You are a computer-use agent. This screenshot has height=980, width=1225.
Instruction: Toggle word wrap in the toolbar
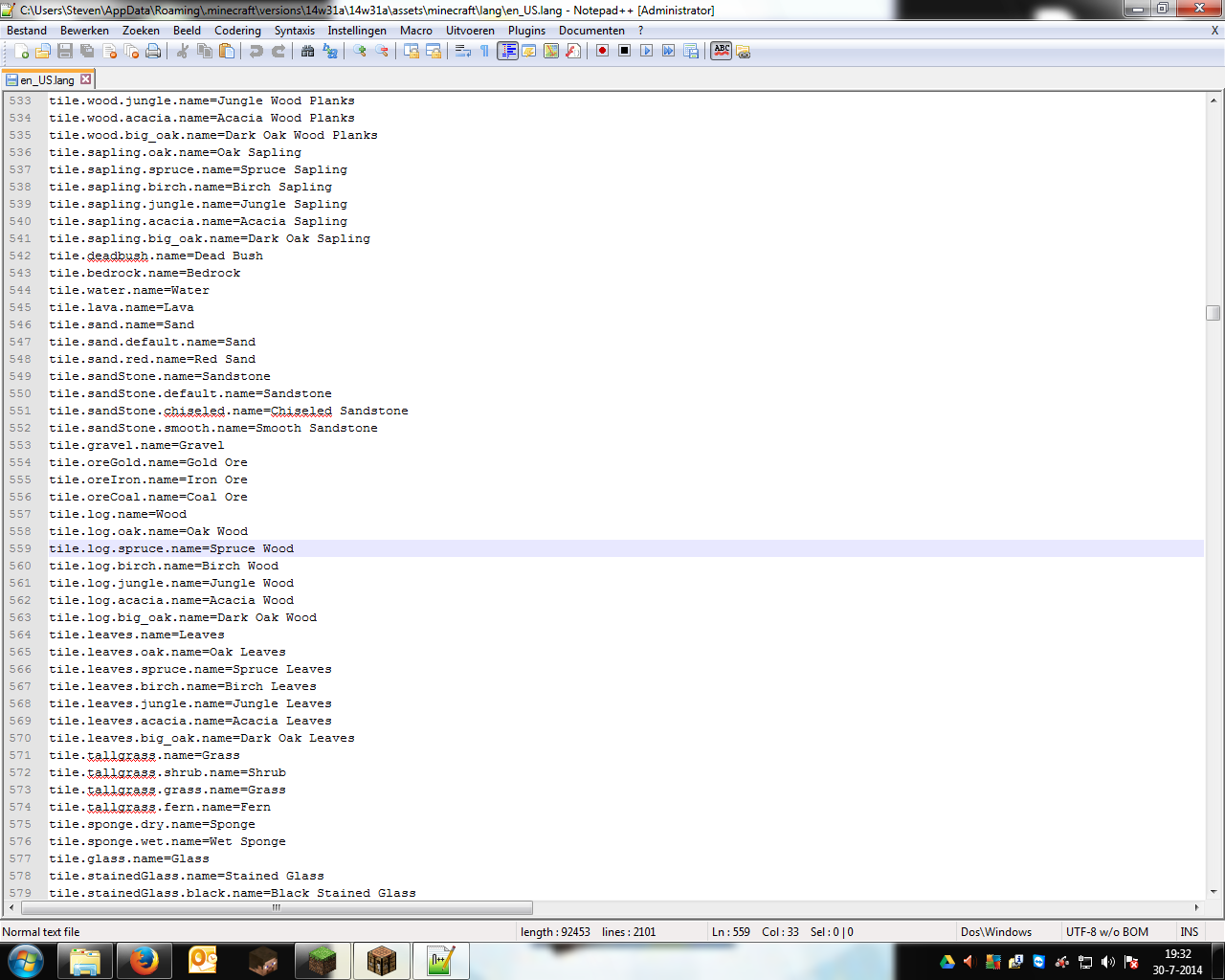(462, 51)
